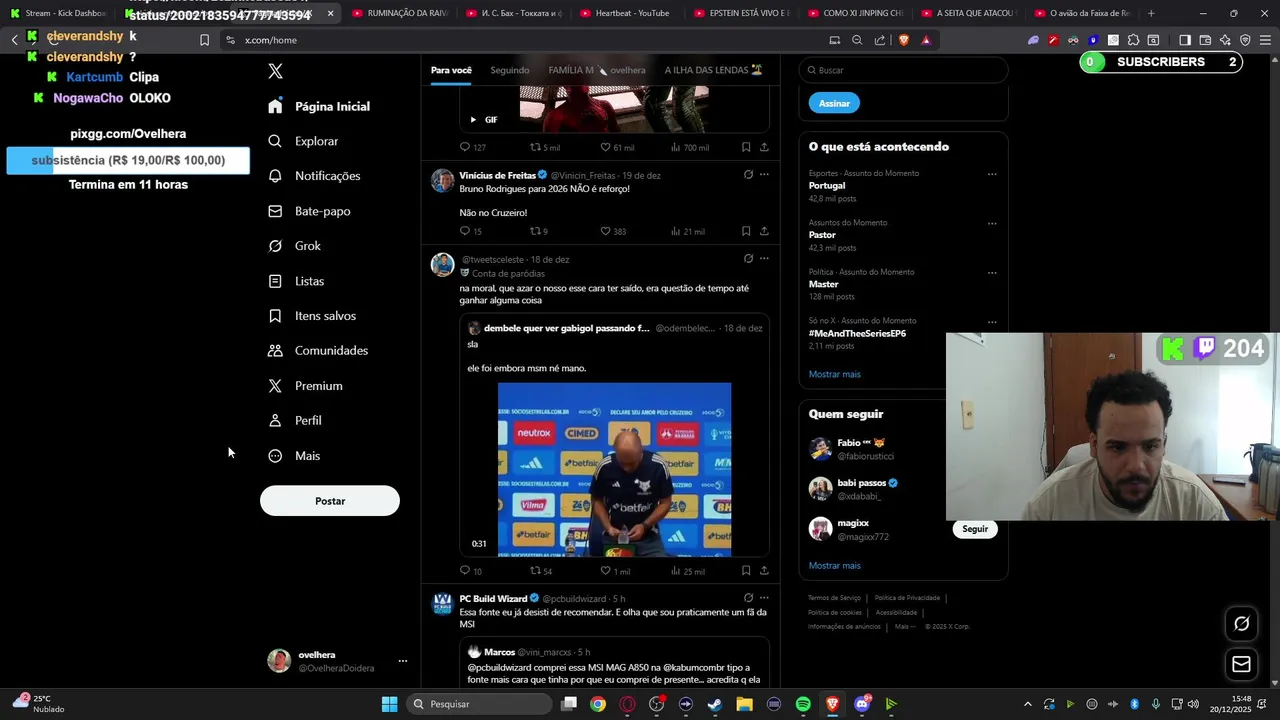Open options for #MeAndTheeSeriesEP6 trend
Viewport: 1280px width, 720px height.
tap(992, 322)
